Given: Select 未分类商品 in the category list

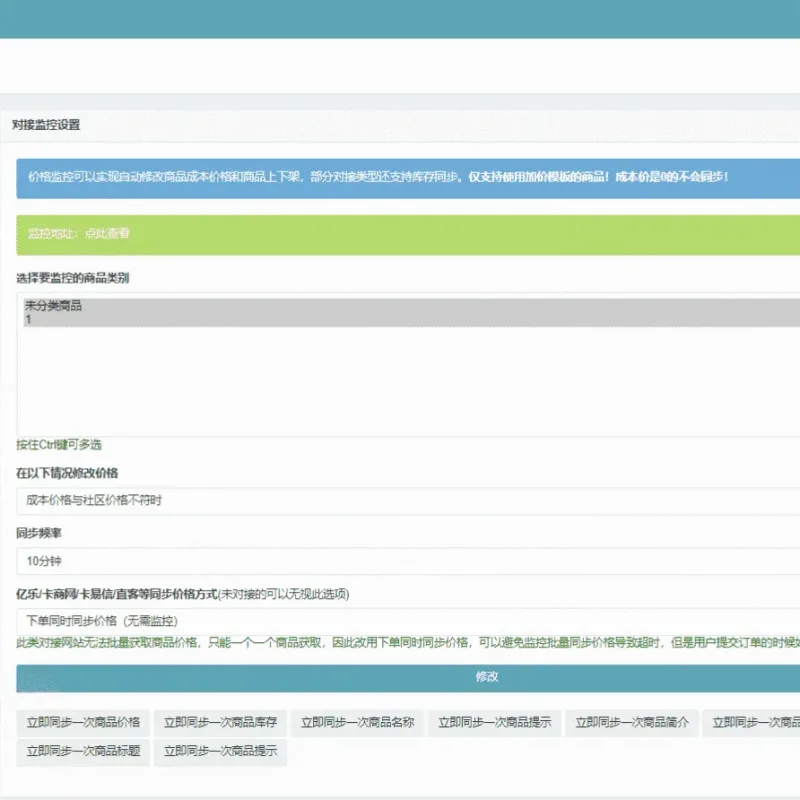Looking at the screenshot, I should pyautogui.click(x=412, y=306).
